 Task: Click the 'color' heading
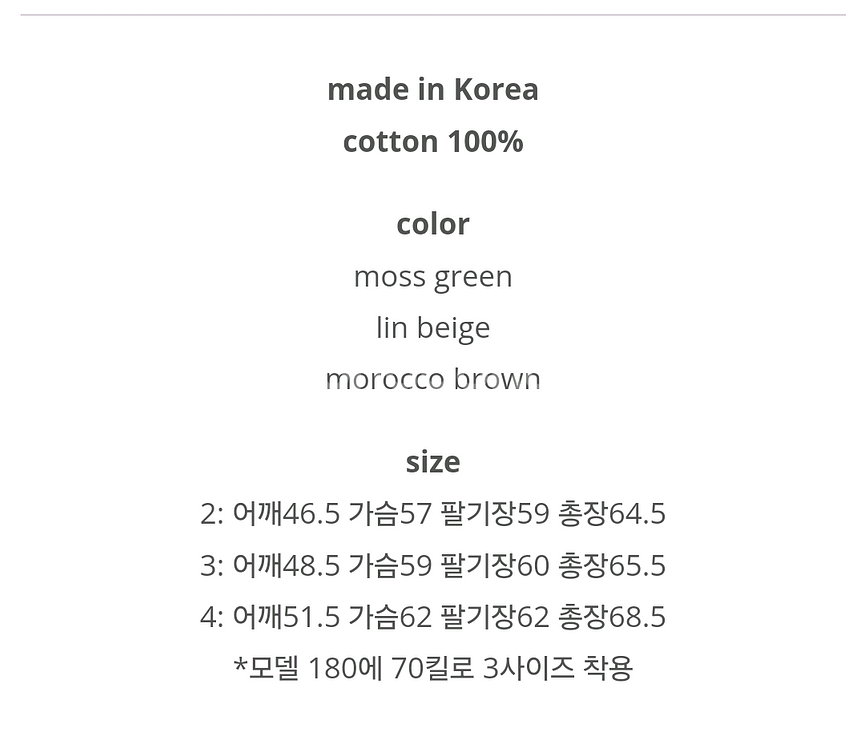432,224
